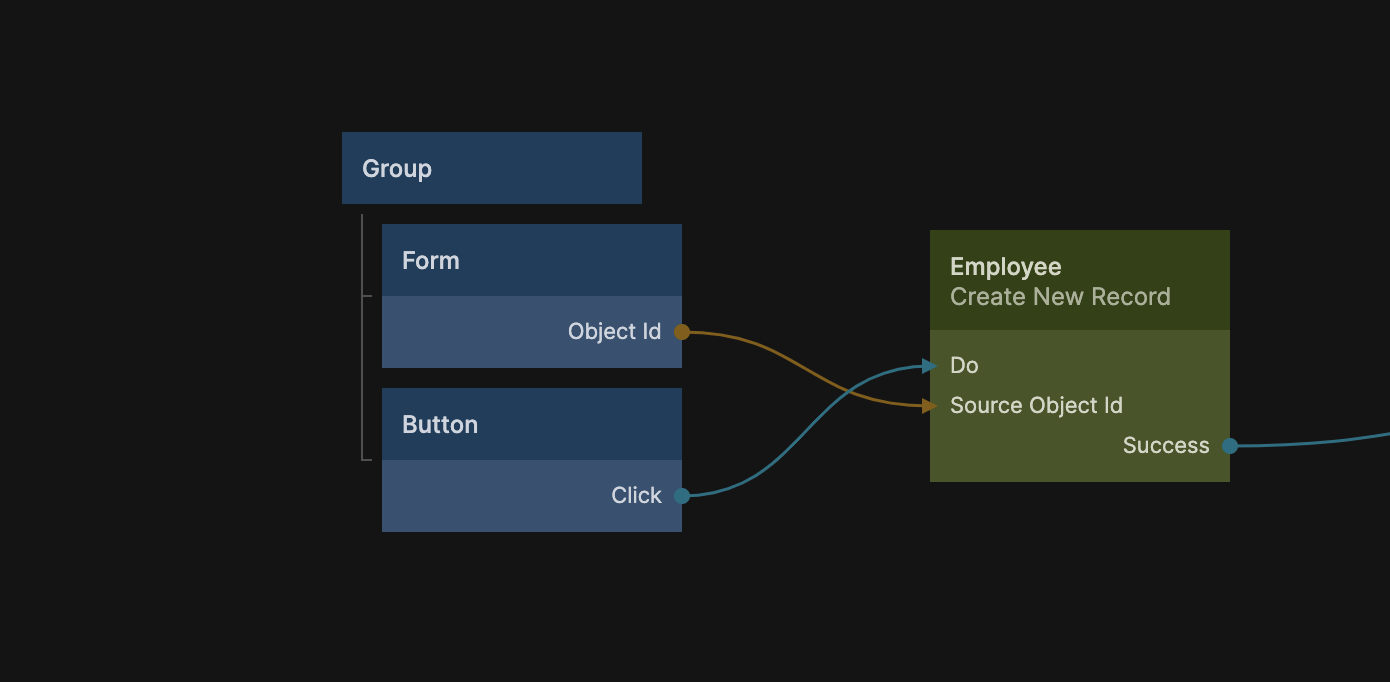Click the Source Object Id label
The image size is (1390, 682).
click(1036, 406)
